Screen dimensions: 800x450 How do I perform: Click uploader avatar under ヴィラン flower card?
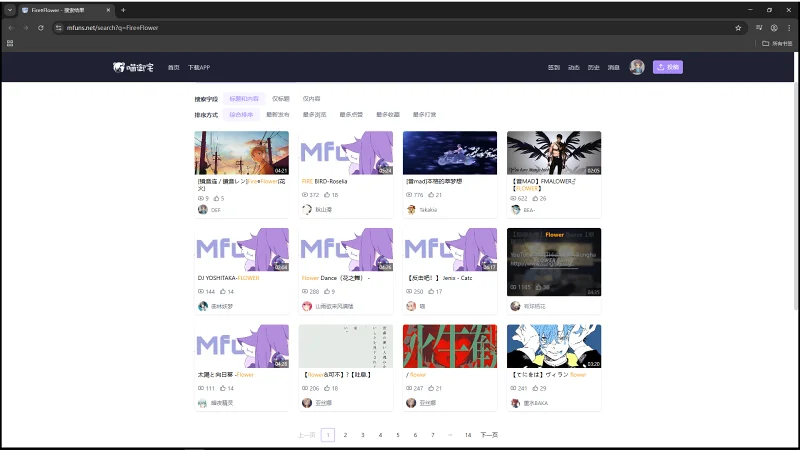coord(515,403)
